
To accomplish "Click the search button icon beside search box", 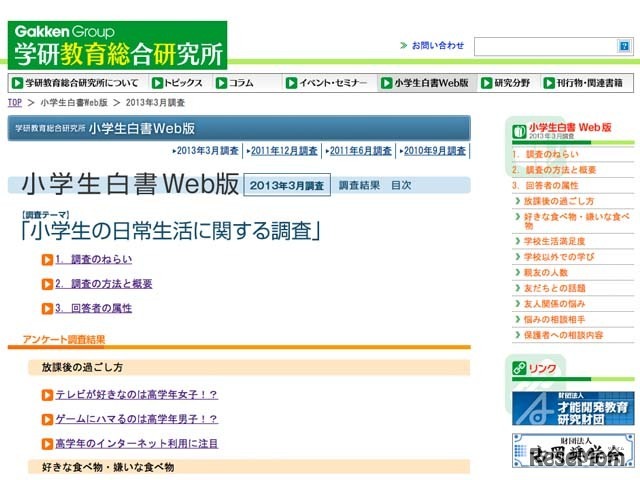I will click(x=624, y=46).
